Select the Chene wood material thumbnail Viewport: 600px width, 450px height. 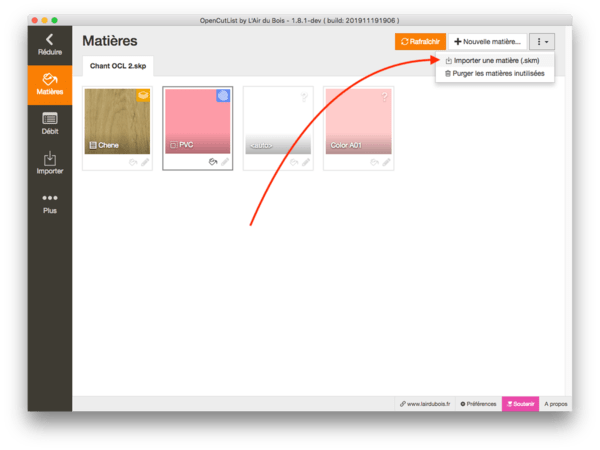click(x=117, y=120)
